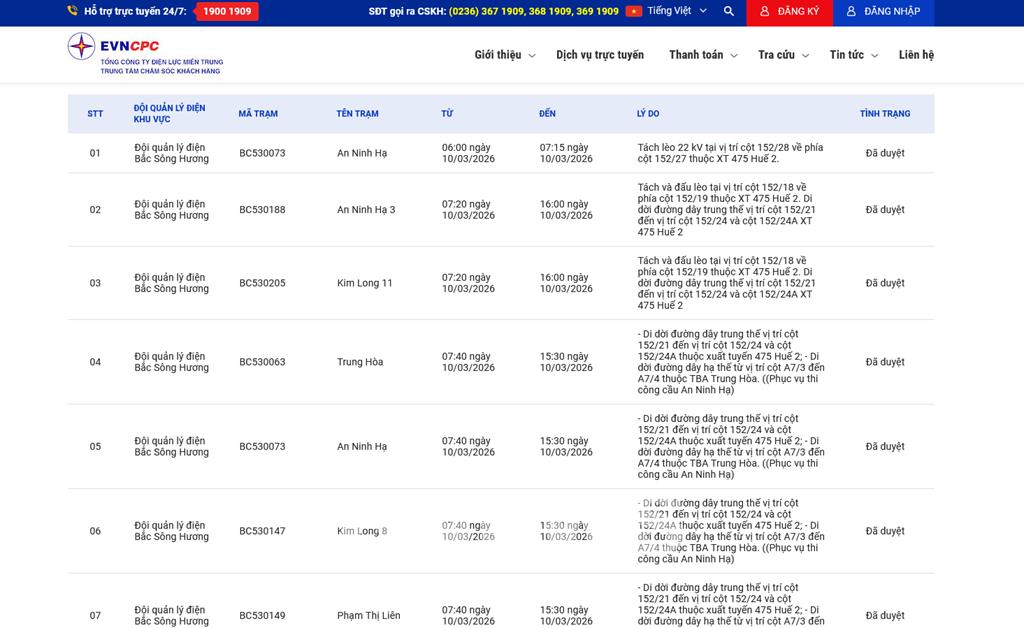This screenshot has height=628, width=1024.
Task: Open the Tiếng Việt language dropdown
Action: point(676,11)
